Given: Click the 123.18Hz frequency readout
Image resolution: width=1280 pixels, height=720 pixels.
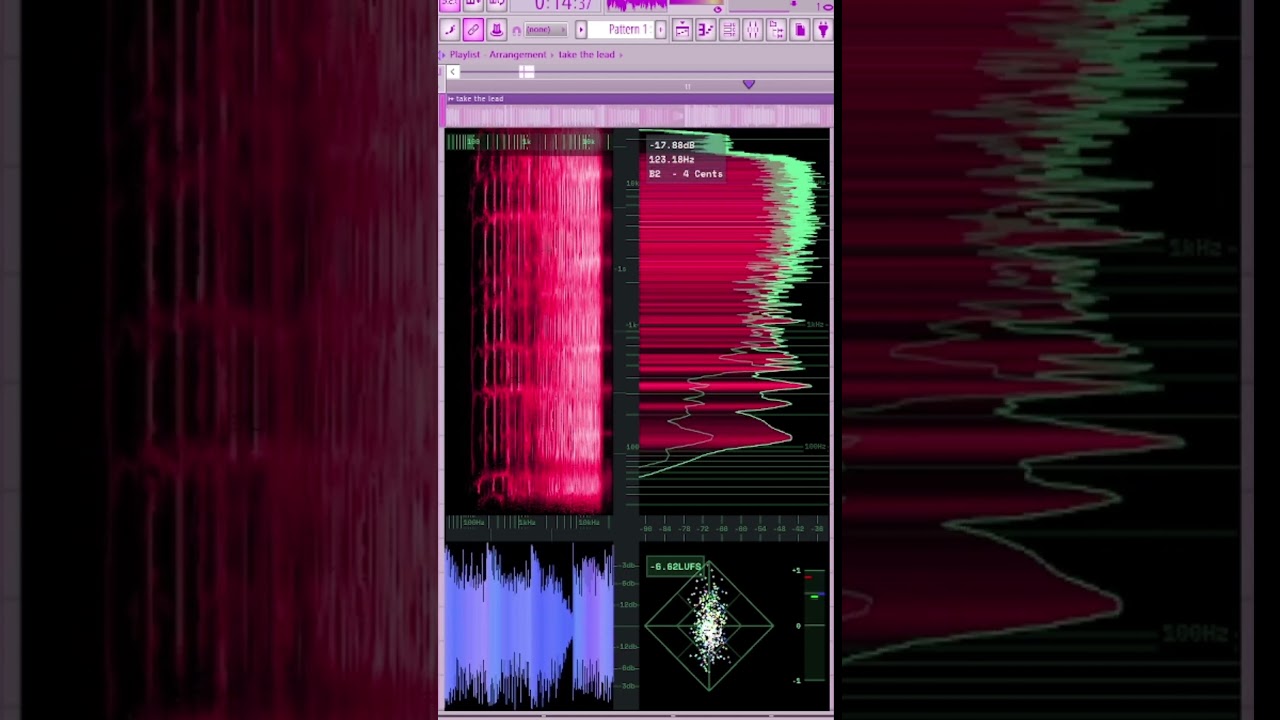Looking at the screenshot, I should pyautogui.click(x=672, y=159).
